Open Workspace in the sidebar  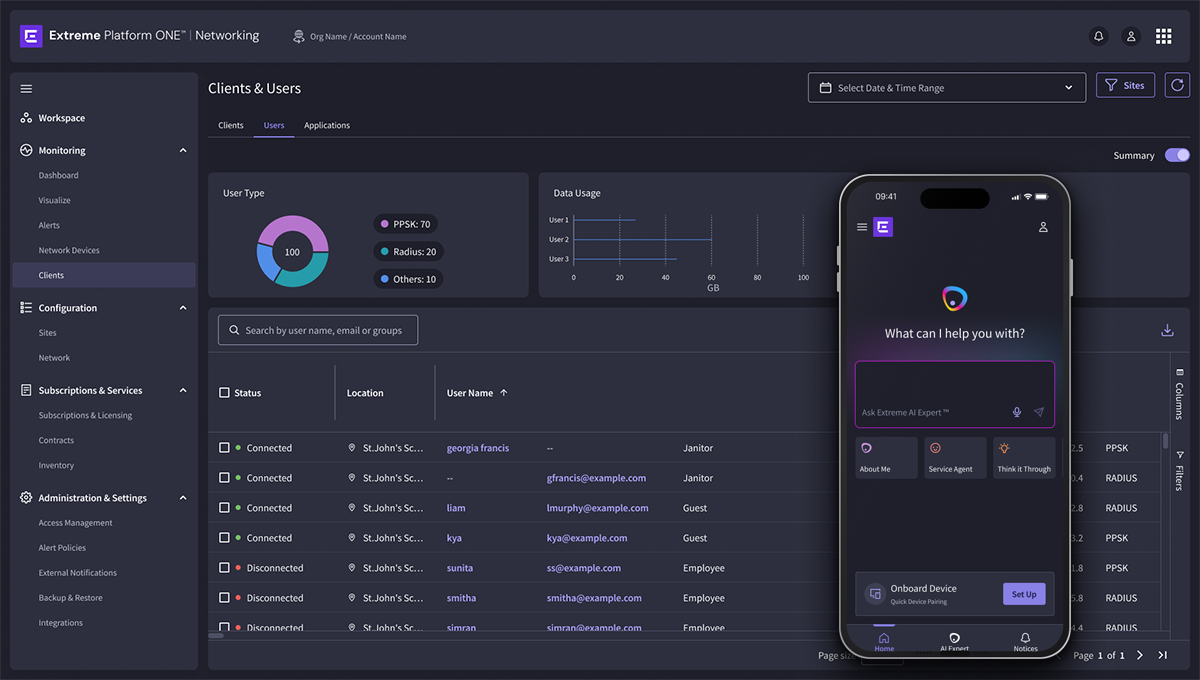point(61,118)
